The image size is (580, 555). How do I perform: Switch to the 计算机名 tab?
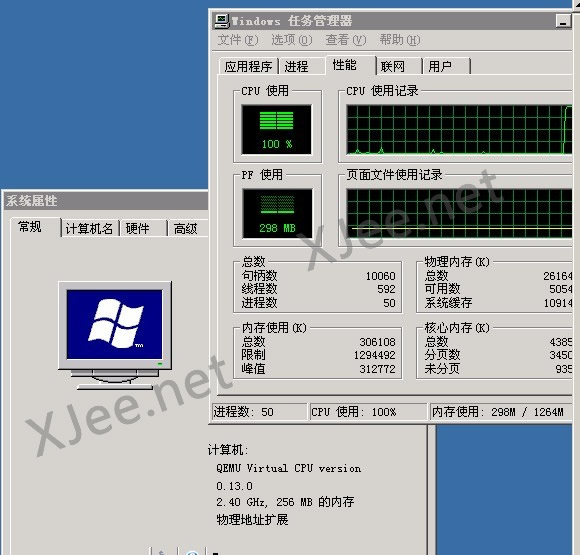[90, 229]
